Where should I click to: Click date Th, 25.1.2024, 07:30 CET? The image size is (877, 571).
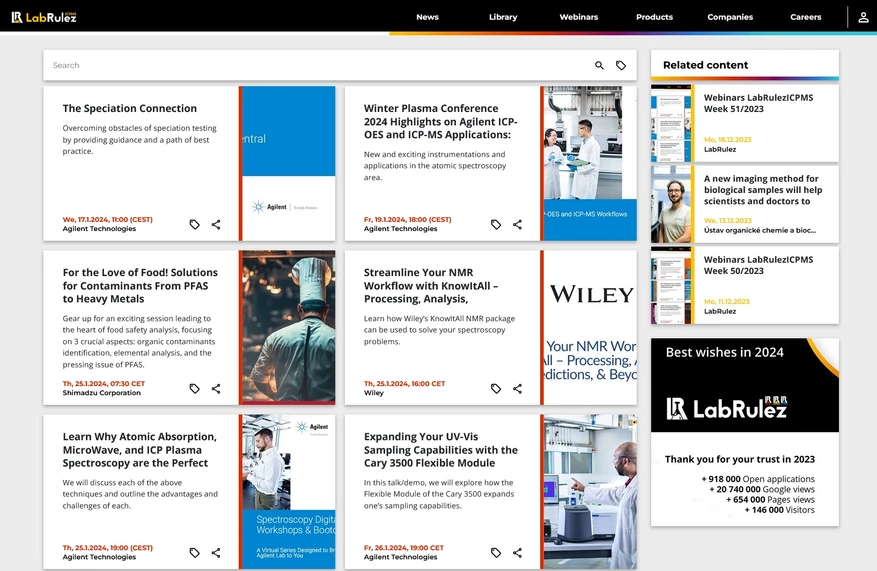pos(103,384)
